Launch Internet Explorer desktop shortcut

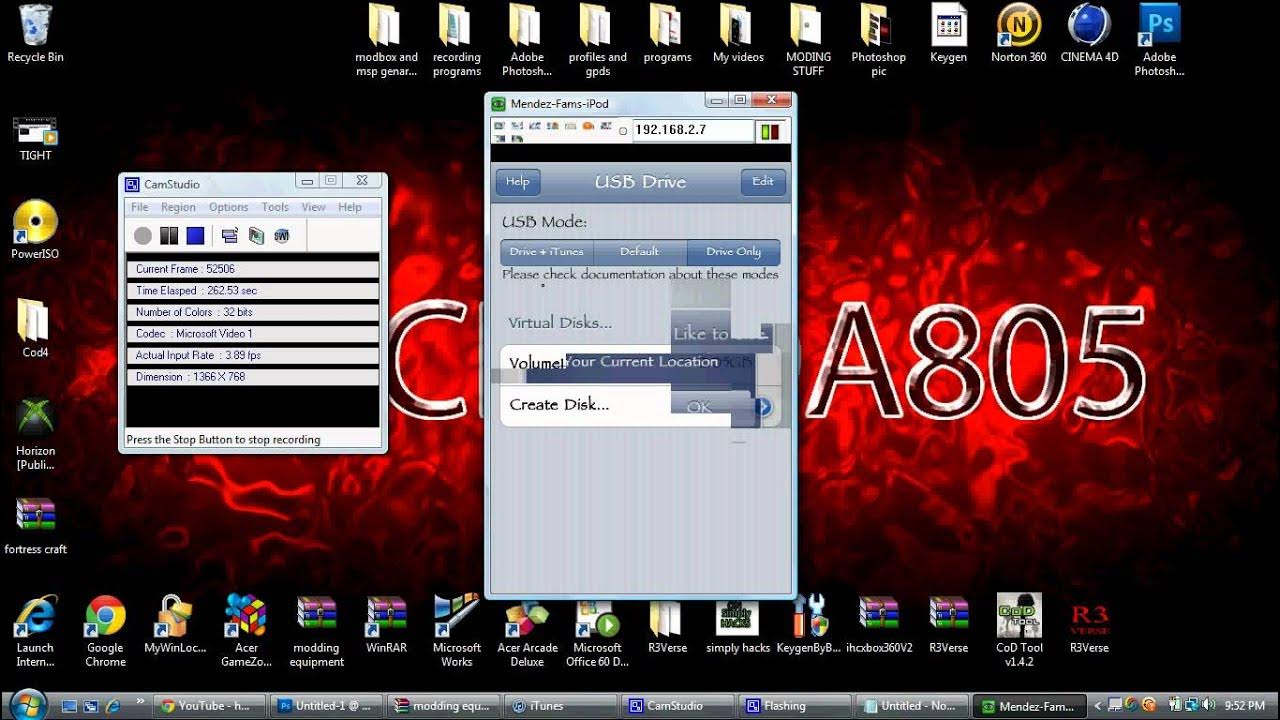tap(35, 631)
